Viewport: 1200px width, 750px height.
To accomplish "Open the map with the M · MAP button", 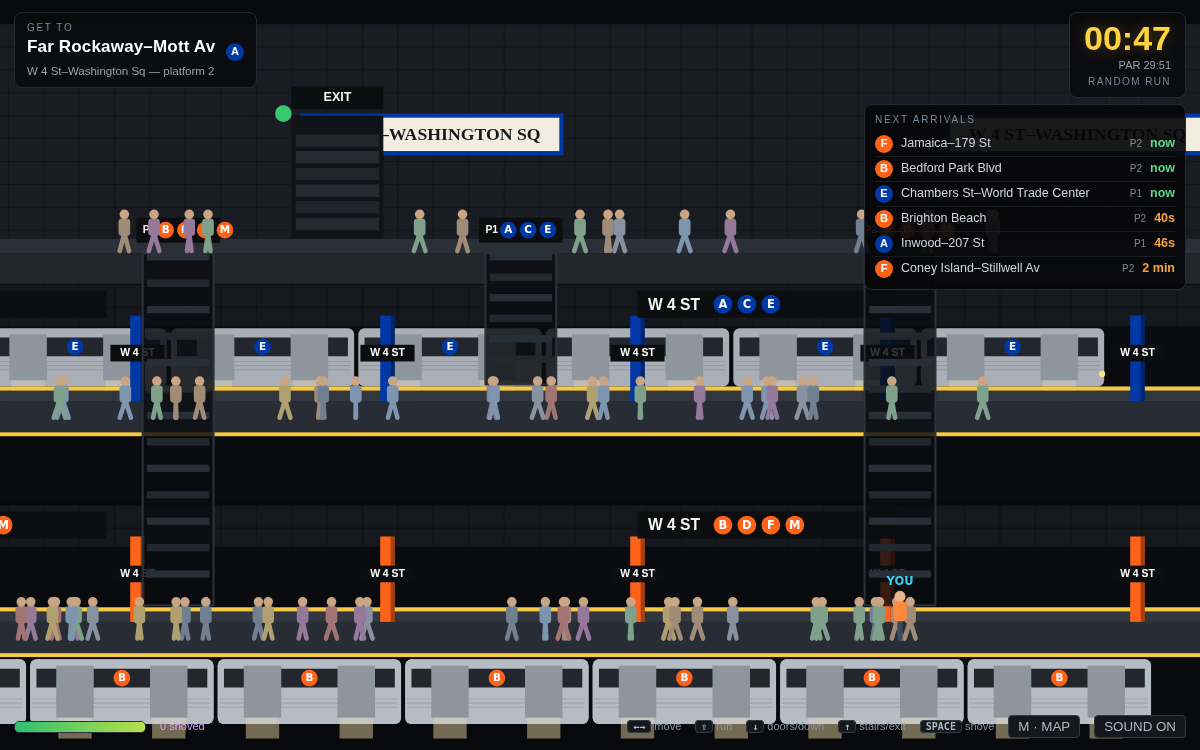I will tap(1044, 727).
